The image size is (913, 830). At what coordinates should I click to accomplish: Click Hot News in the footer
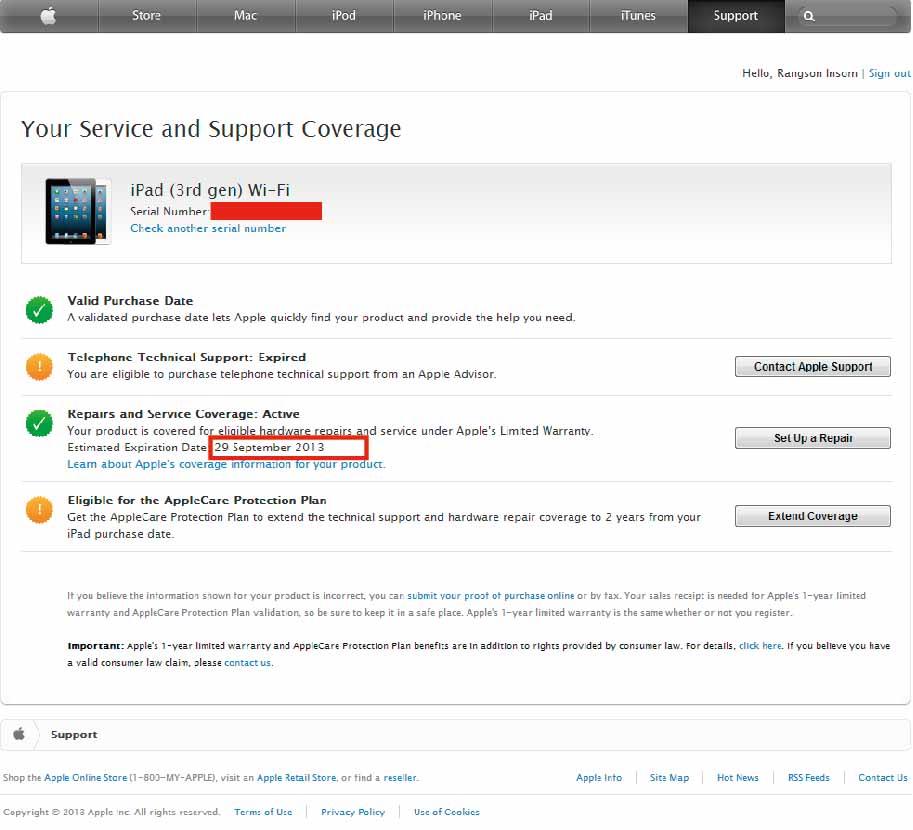(x=738, y=778)
